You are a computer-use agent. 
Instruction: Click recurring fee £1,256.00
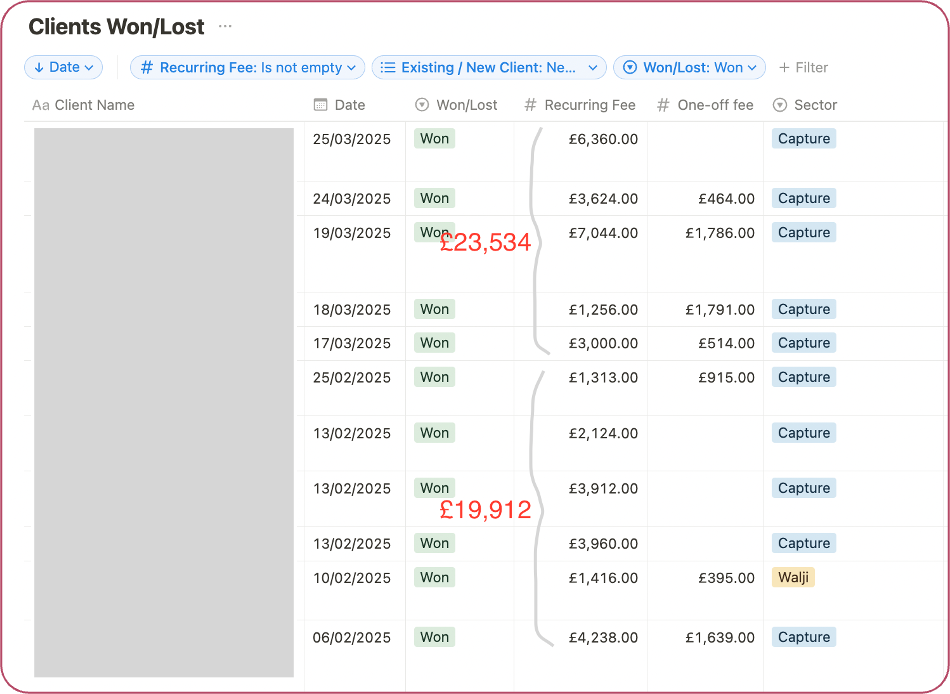point(603,310)
